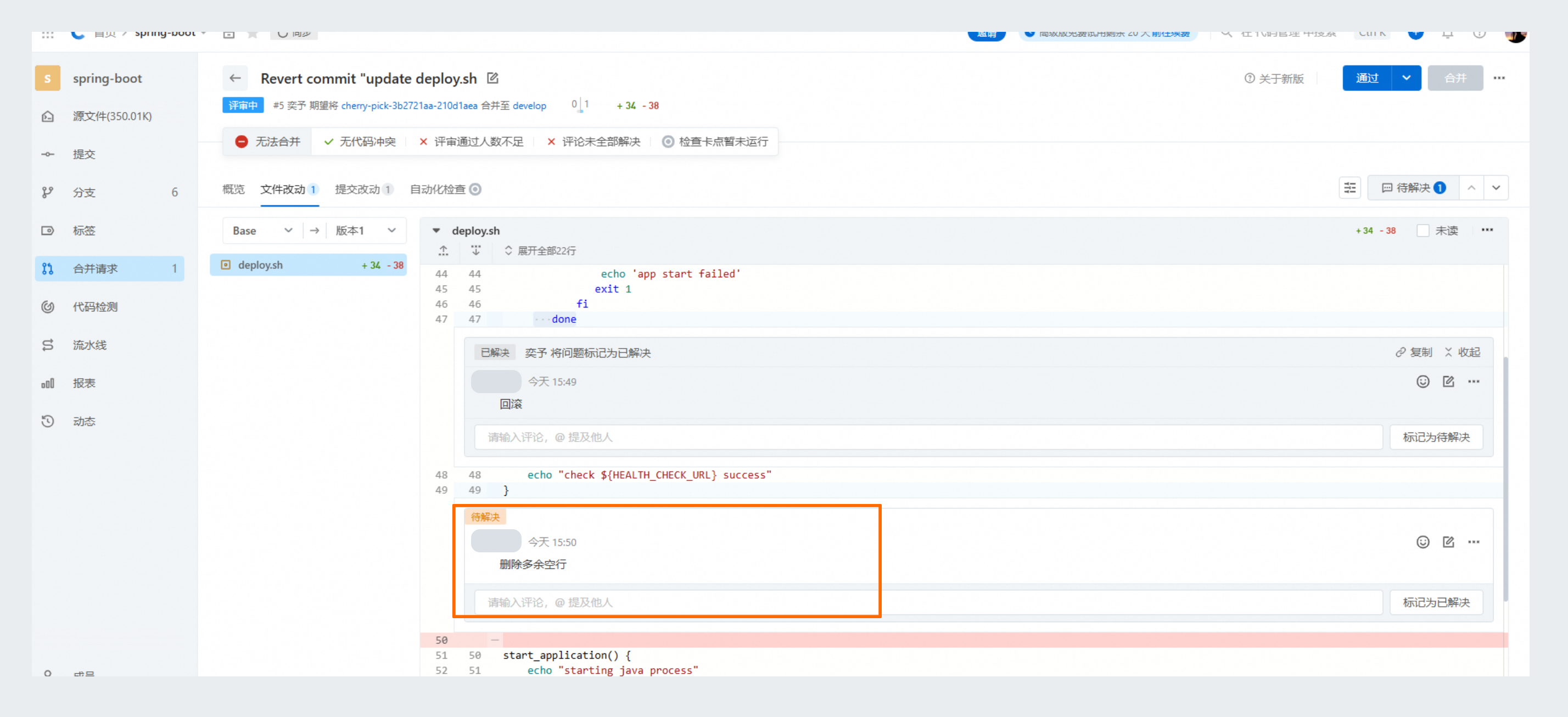Jump to previous unresolved comment
Image resolution: width=1568 pixels, height=717 pixels.
tap(1471, 188)
